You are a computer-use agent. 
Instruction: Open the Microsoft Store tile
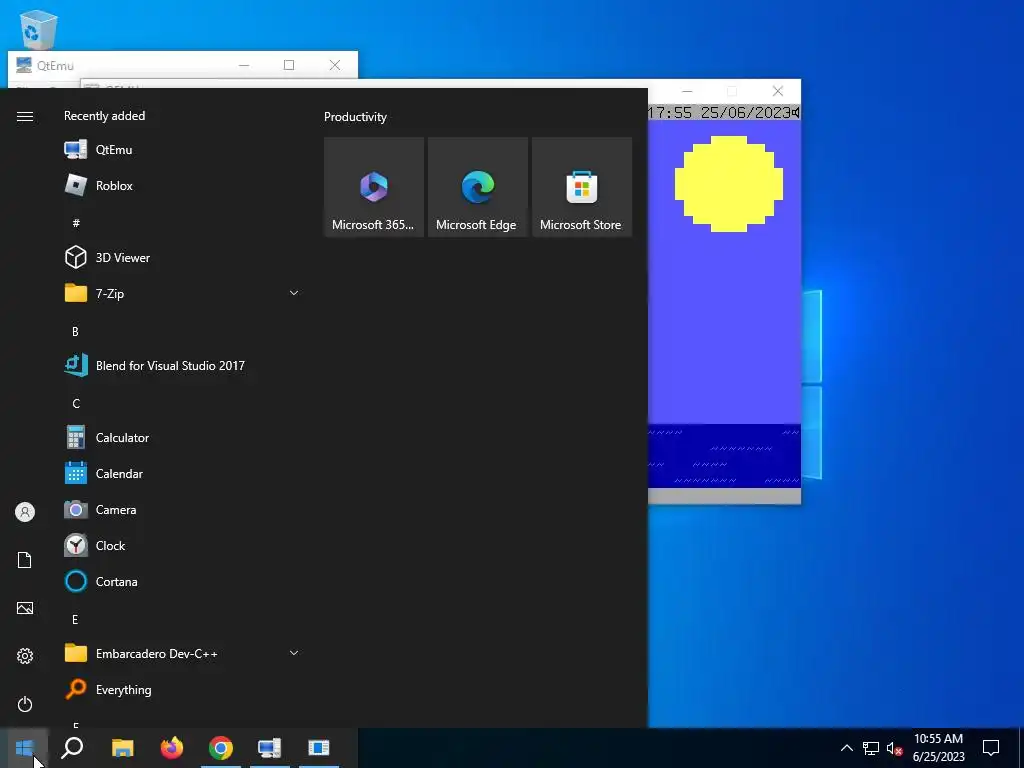click(582, 187)
